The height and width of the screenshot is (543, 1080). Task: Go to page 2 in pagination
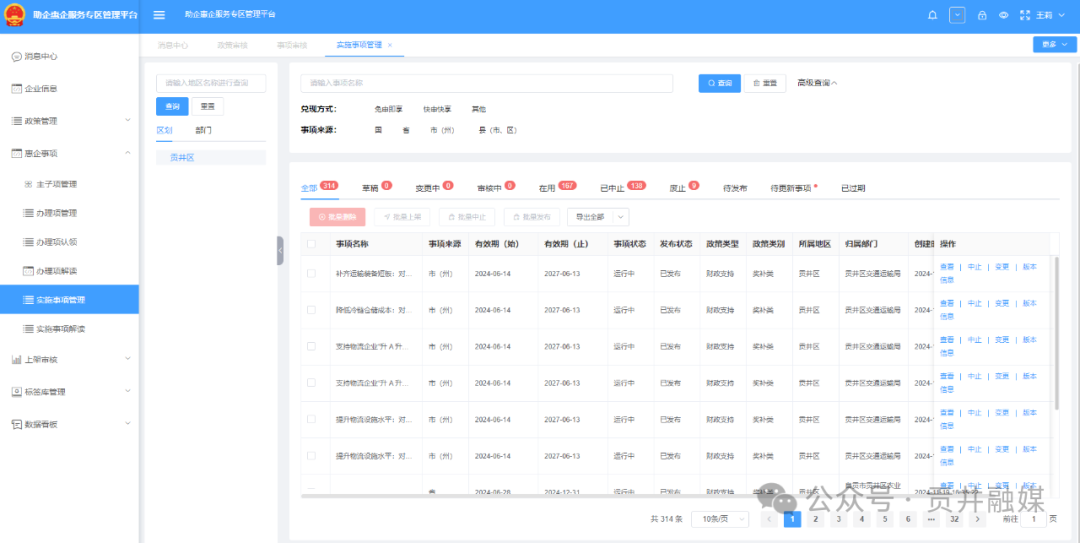(814, 519)
